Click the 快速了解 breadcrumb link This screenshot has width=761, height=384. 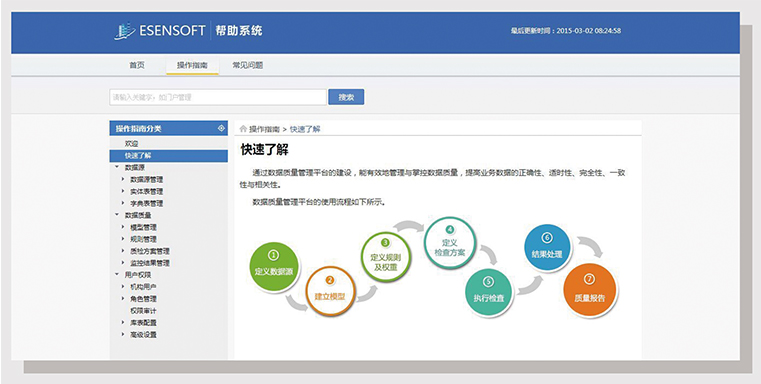pyautogui.click(x=305, y=129)
